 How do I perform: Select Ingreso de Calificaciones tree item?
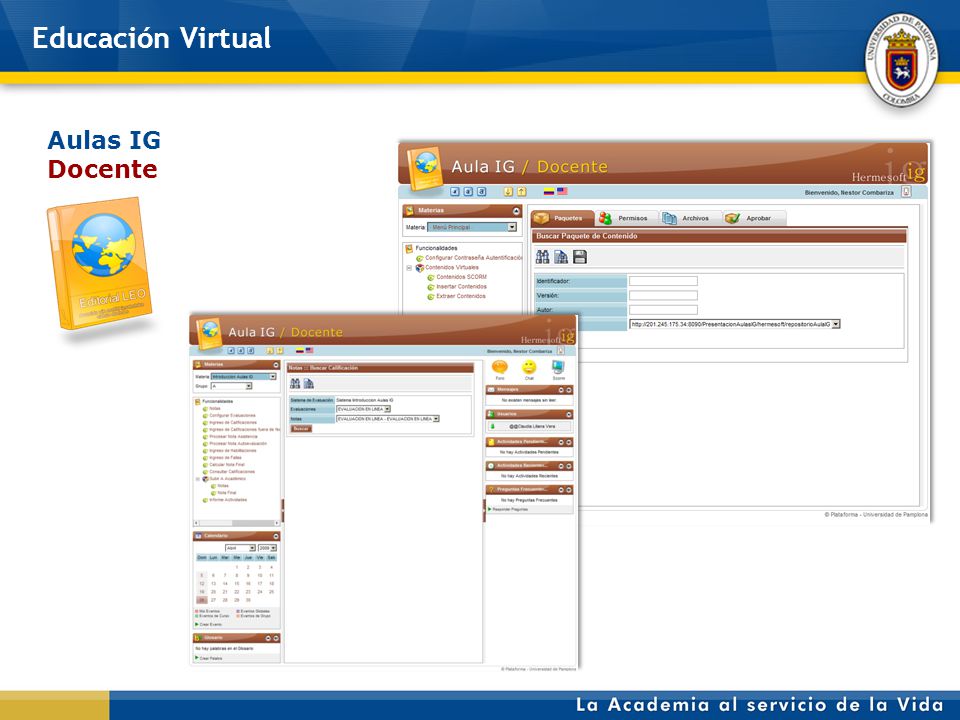pos(233,422)
